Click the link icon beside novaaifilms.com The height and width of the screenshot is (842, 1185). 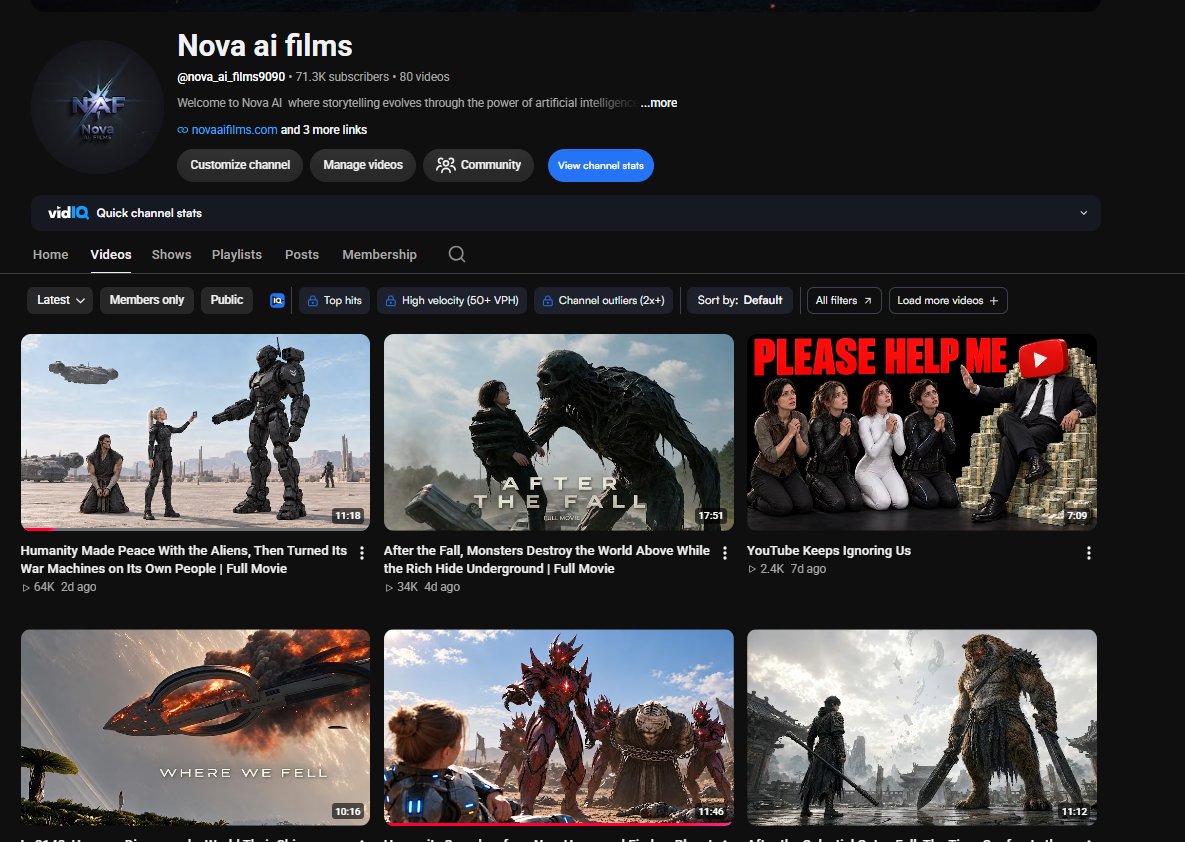click(182, 130)
